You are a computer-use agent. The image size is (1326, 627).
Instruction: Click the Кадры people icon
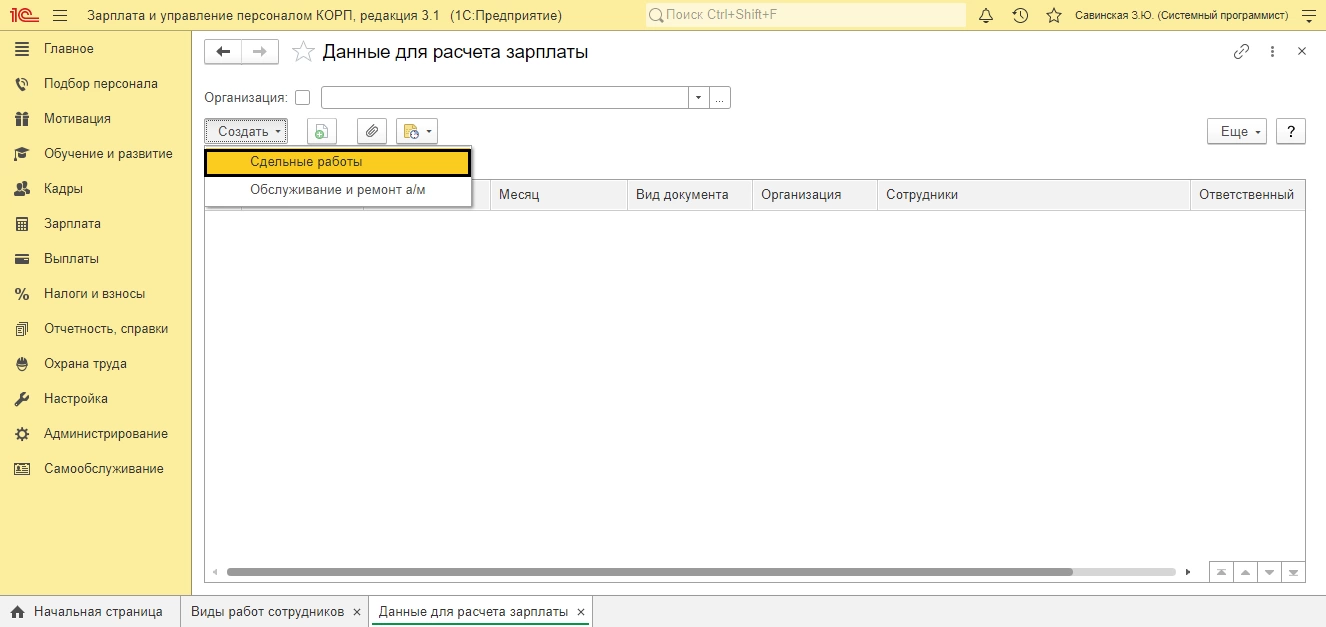(22, 189)
